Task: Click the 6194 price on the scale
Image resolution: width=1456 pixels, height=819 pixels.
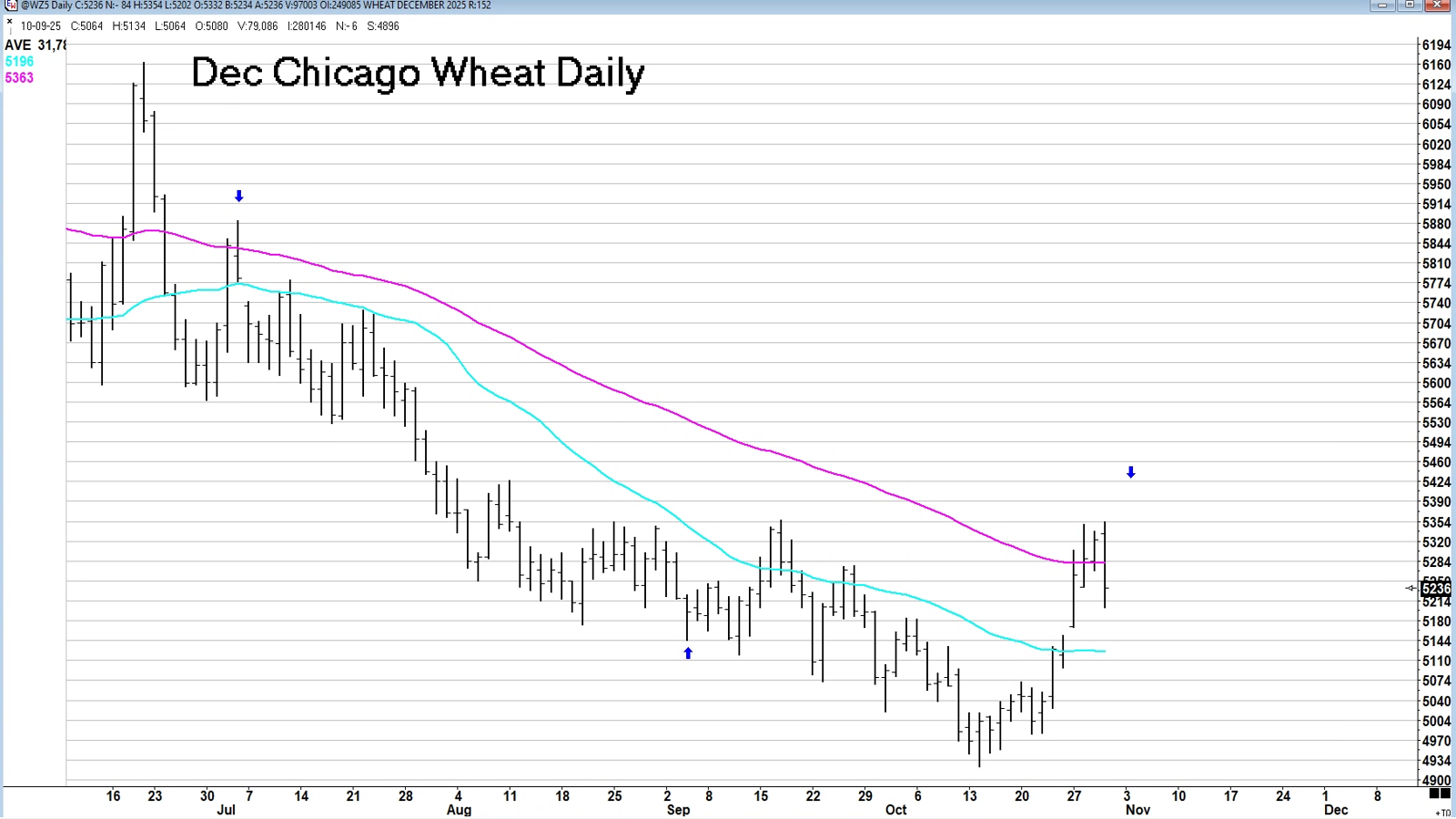Action: (x=1436, y=45)
